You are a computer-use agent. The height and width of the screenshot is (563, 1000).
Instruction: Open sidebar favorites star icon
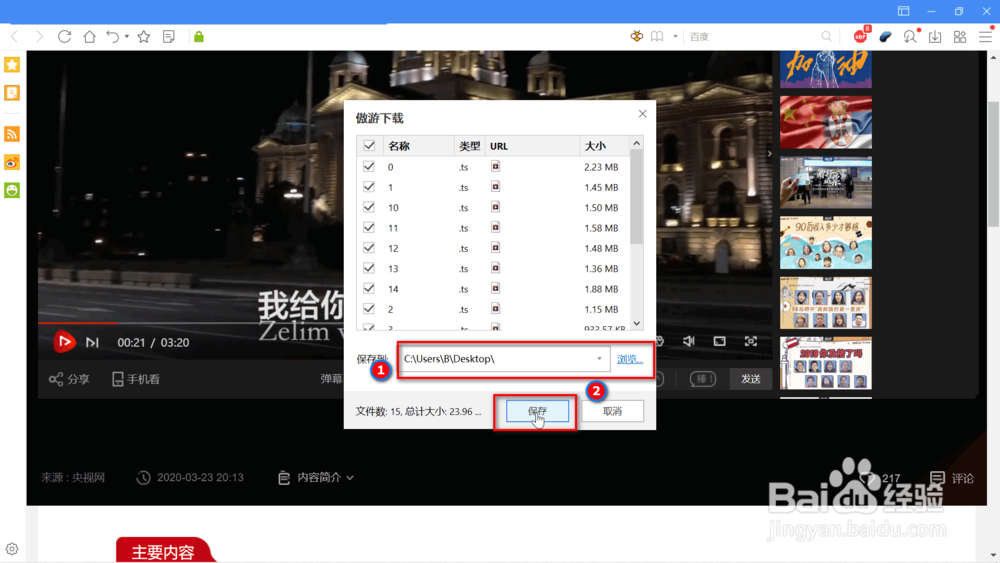coord(12,64)
